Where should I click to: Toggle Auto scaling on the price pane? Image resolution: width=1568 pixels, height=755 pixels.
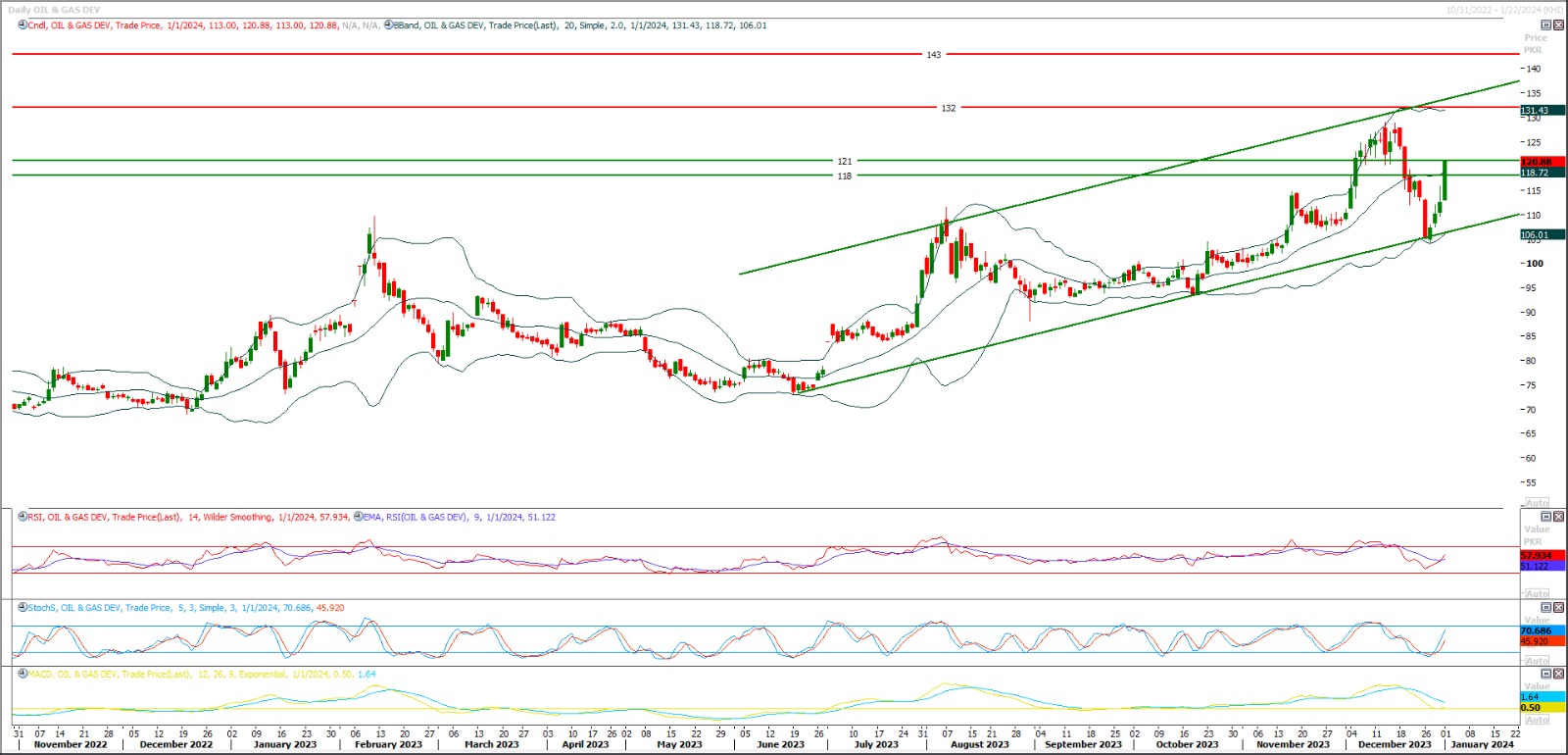[x=1537, y=502]
